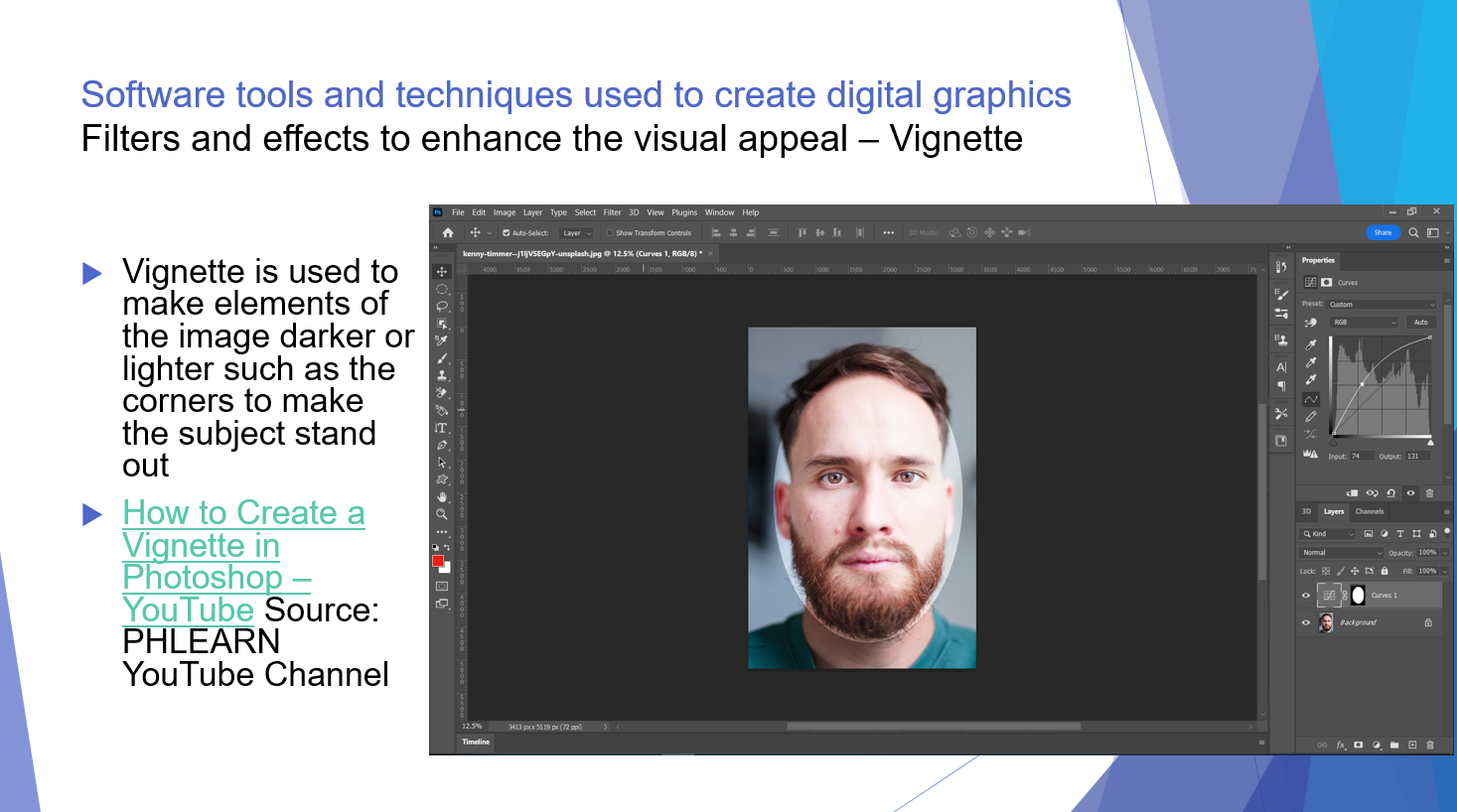This screenshot has width=1457, height=812.
Task: Select the Path Selection arrow tool
Action: 442,463
